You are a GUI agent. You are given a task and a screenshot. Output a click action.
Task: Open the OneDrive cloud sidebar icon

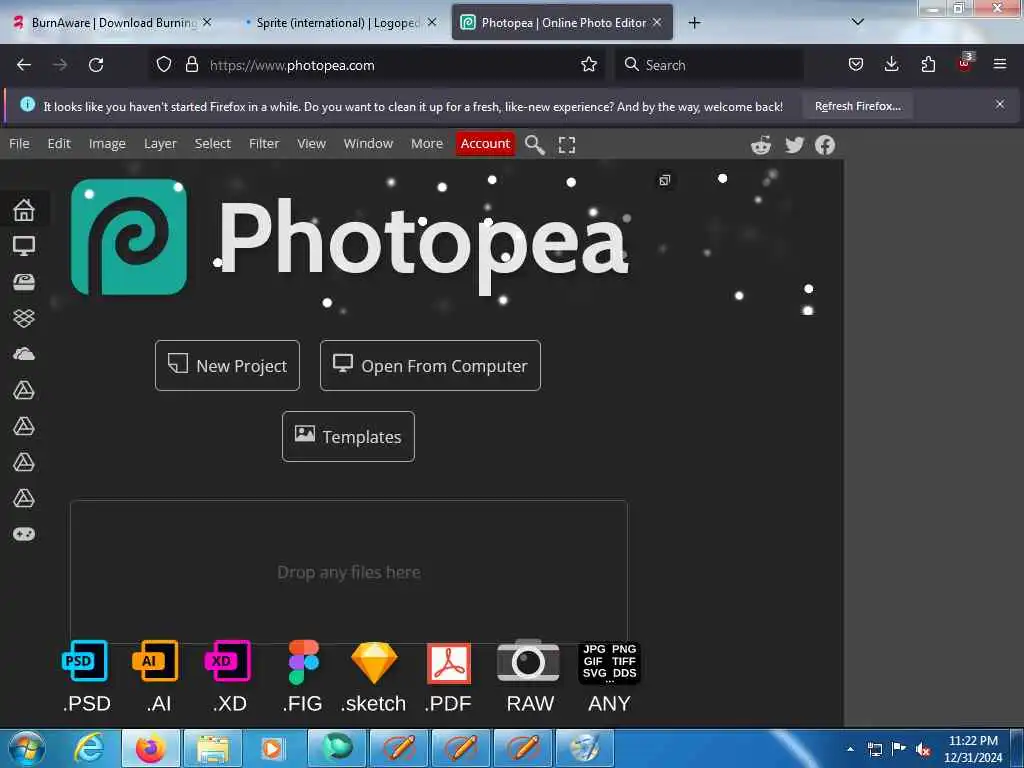tap(24, 354)
